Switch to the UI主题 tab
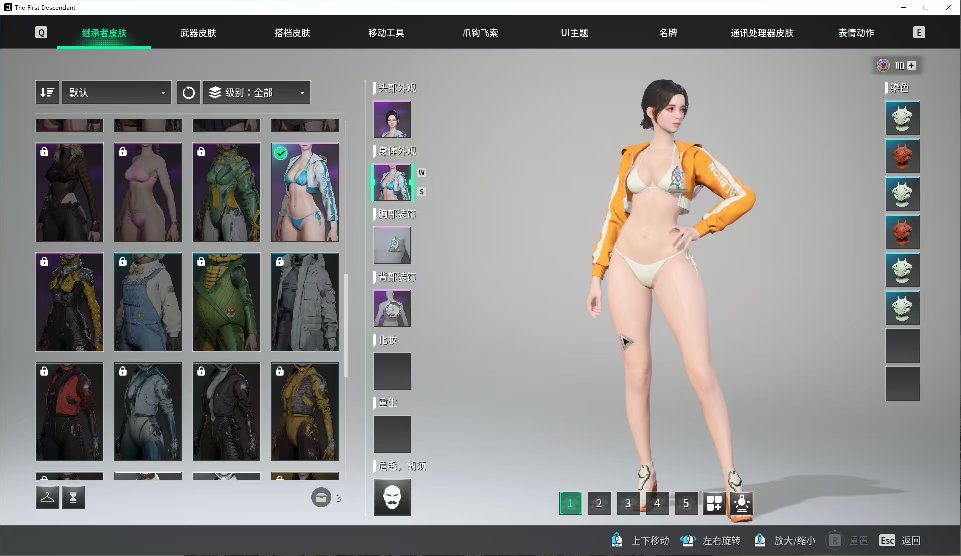 tap(574, 32)
